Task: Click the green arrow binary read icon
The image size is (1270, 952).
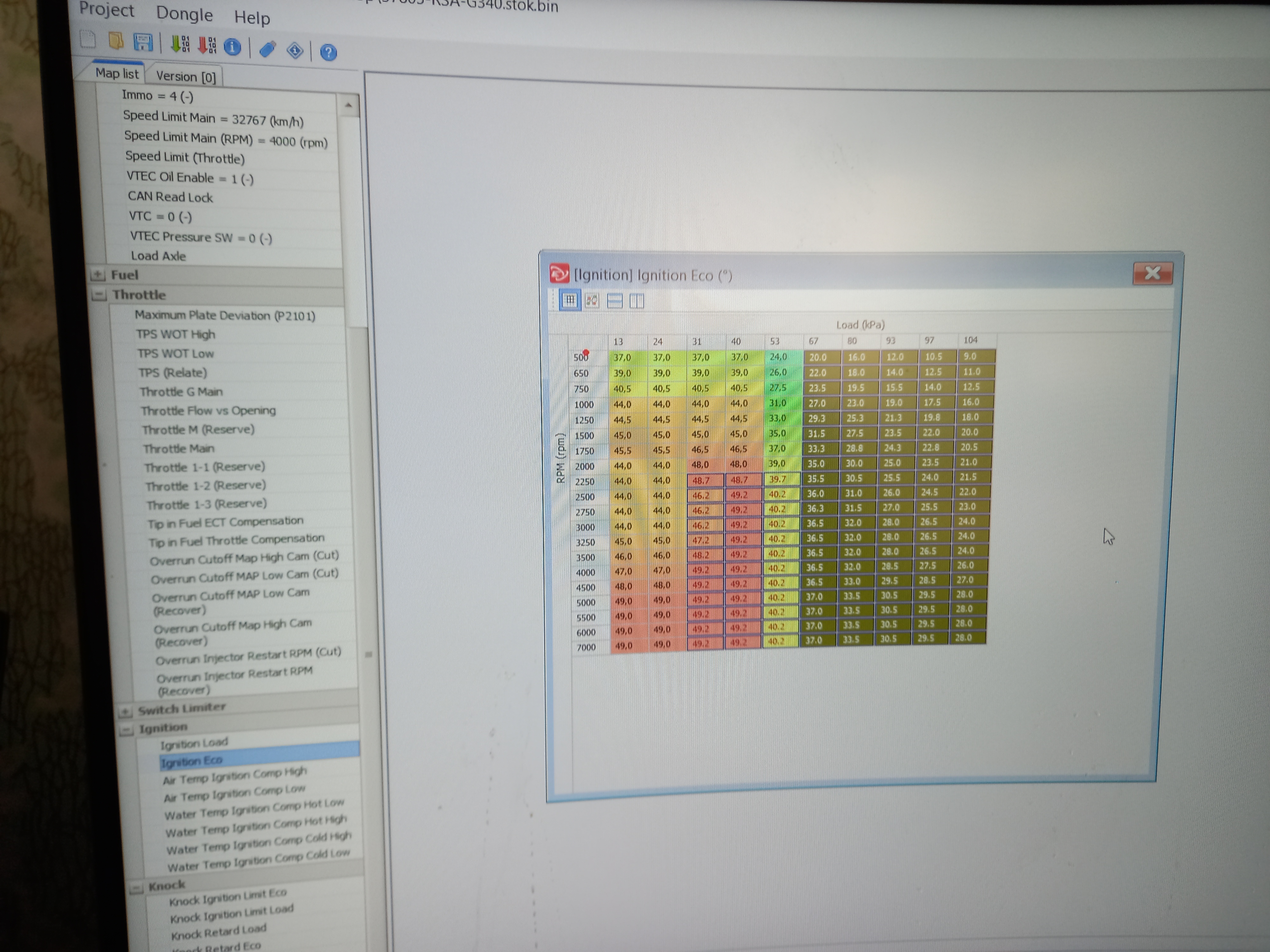Action: 180,44
